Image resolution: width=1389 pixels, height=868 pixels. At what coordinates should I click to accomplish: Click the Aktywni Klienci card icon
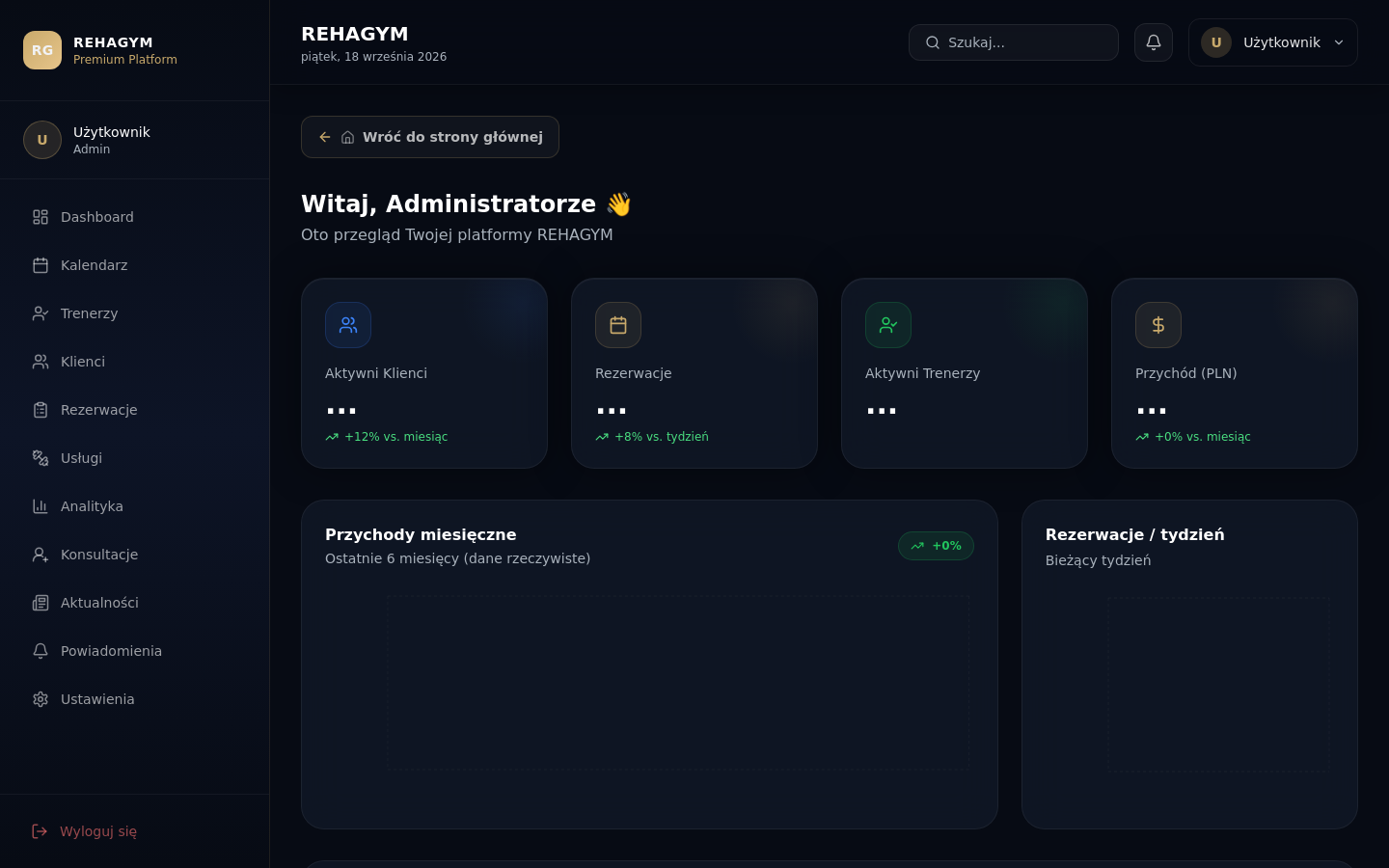coord(348,325)
